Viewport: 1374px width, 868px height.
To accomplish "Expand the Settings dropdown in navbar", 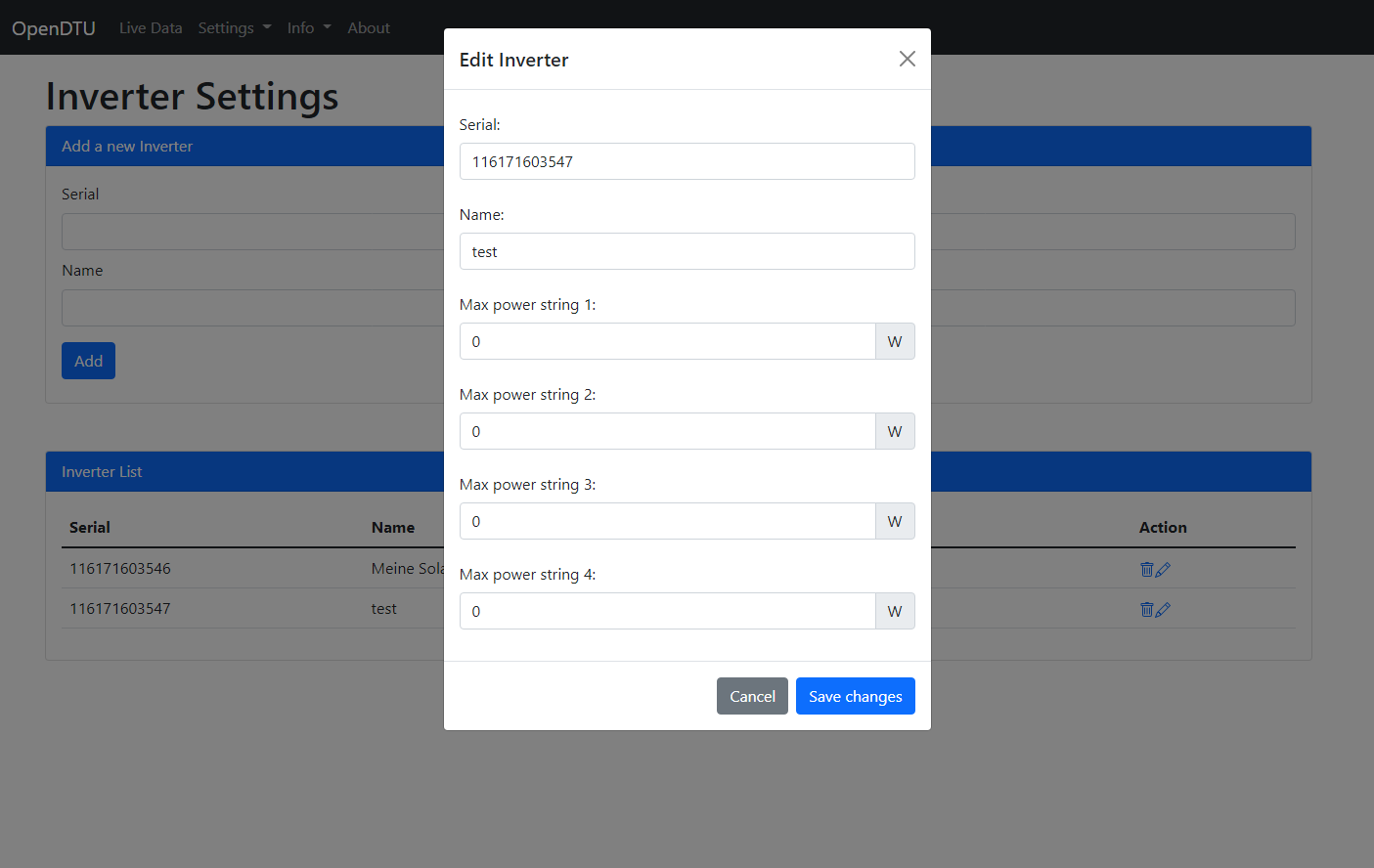I will [234, 27].
